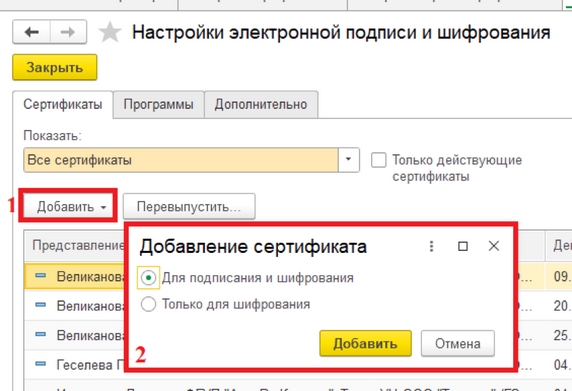Click the Все сертификаты filter field
Screen dimensions: 572x391
181,160
